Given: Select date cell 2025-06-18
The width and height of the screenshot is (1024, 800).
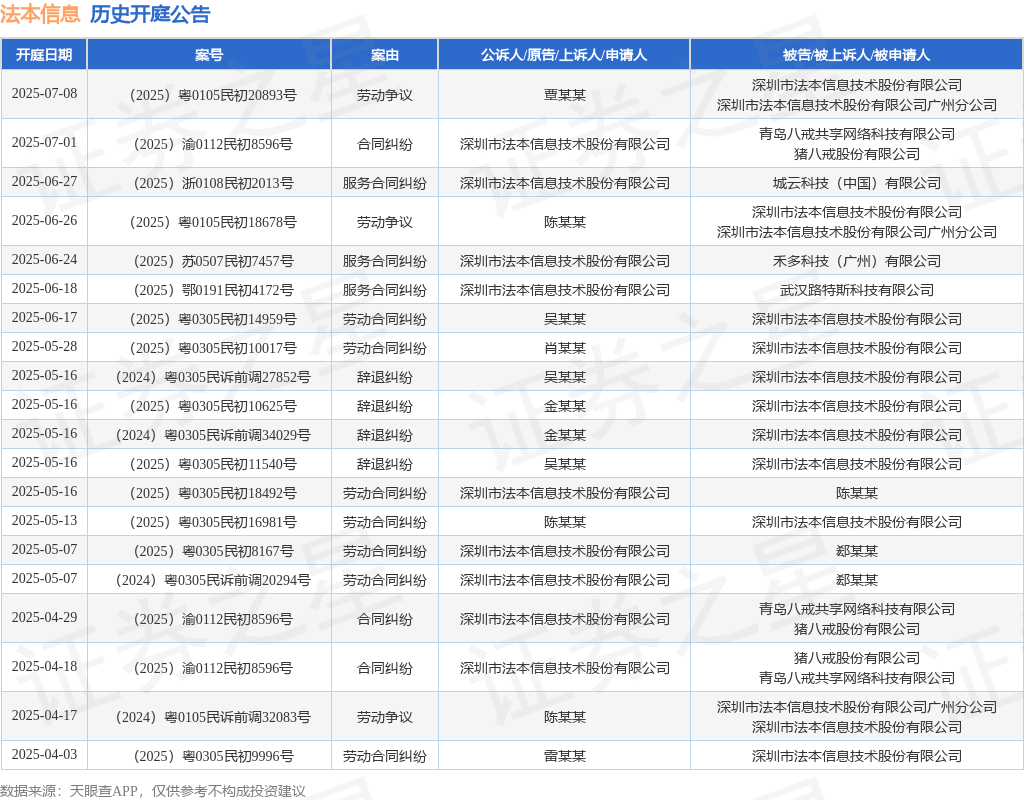Looking at the screenshot, I should tap(44, 289).
